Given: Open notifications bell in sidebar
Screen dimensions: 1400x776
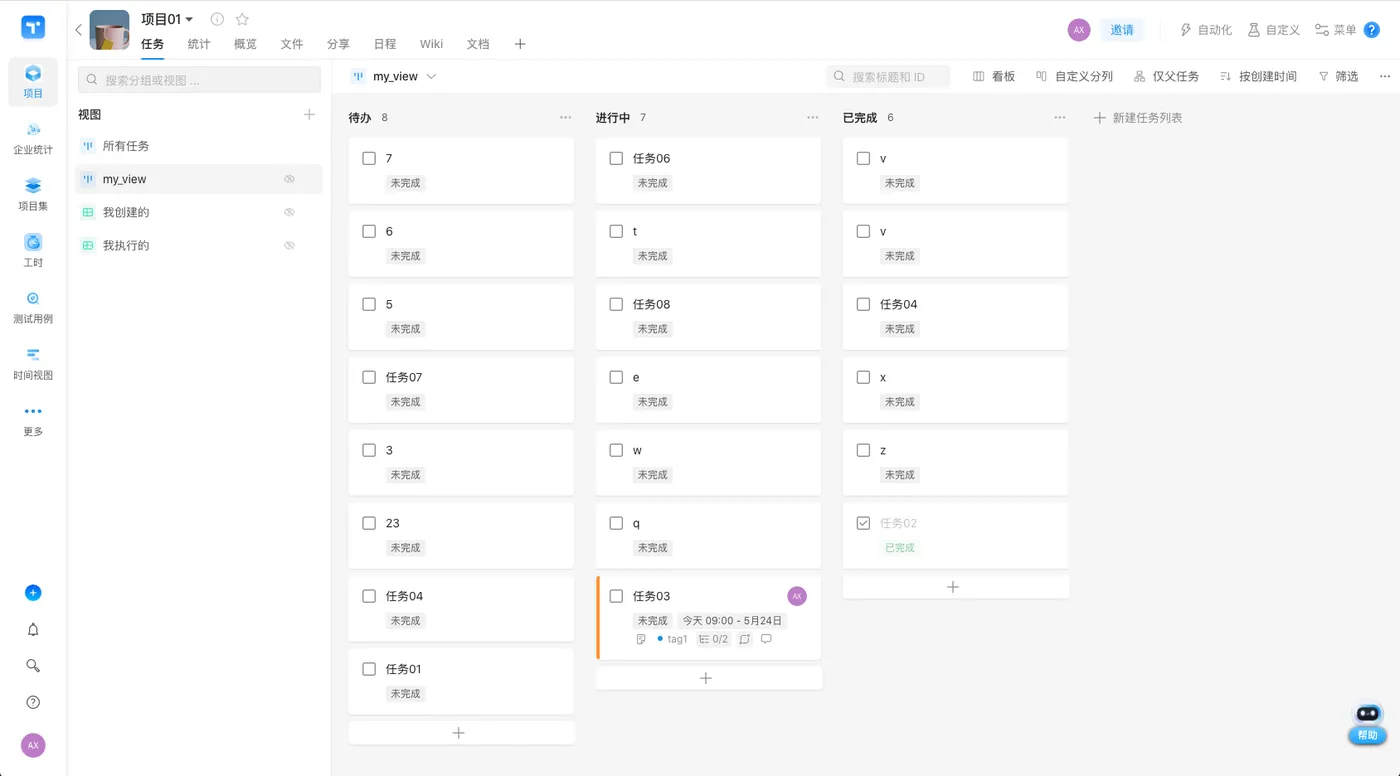Looking at the screenshot, I should pyautogui.click(x=33, y=629).
